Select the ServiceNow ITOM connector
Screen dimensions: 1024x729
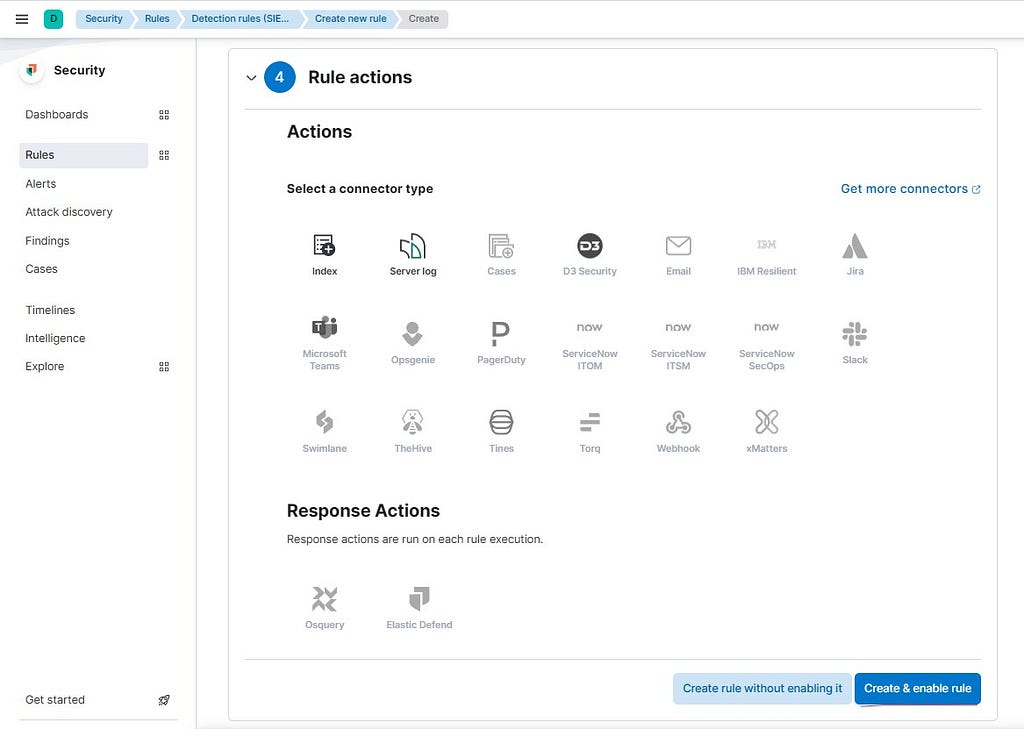(x=590, y=344)
